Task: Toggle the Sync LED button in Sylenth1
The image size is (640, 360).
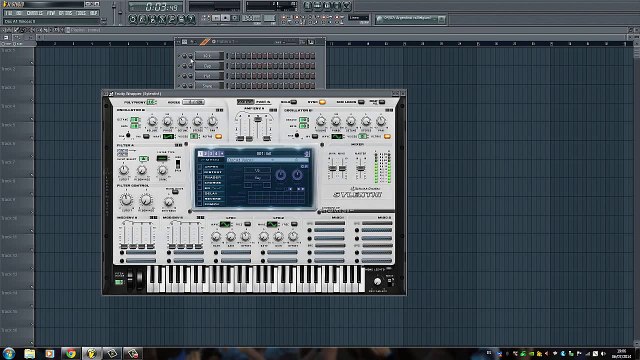Action: point(322,102)
